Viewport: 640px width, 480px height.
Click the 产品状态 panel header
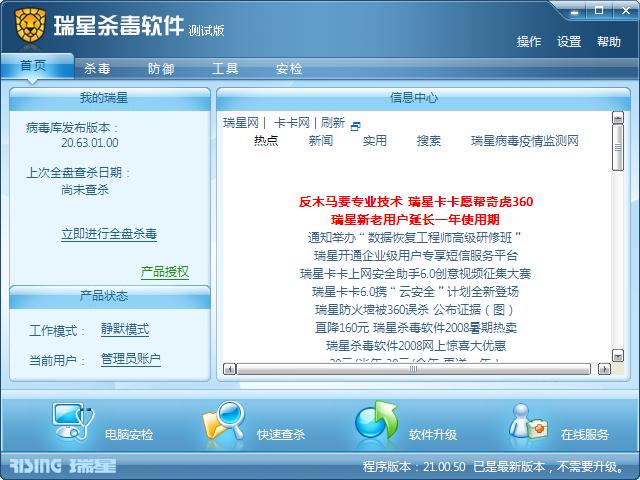pyautogui.click(x=110, y=296)
